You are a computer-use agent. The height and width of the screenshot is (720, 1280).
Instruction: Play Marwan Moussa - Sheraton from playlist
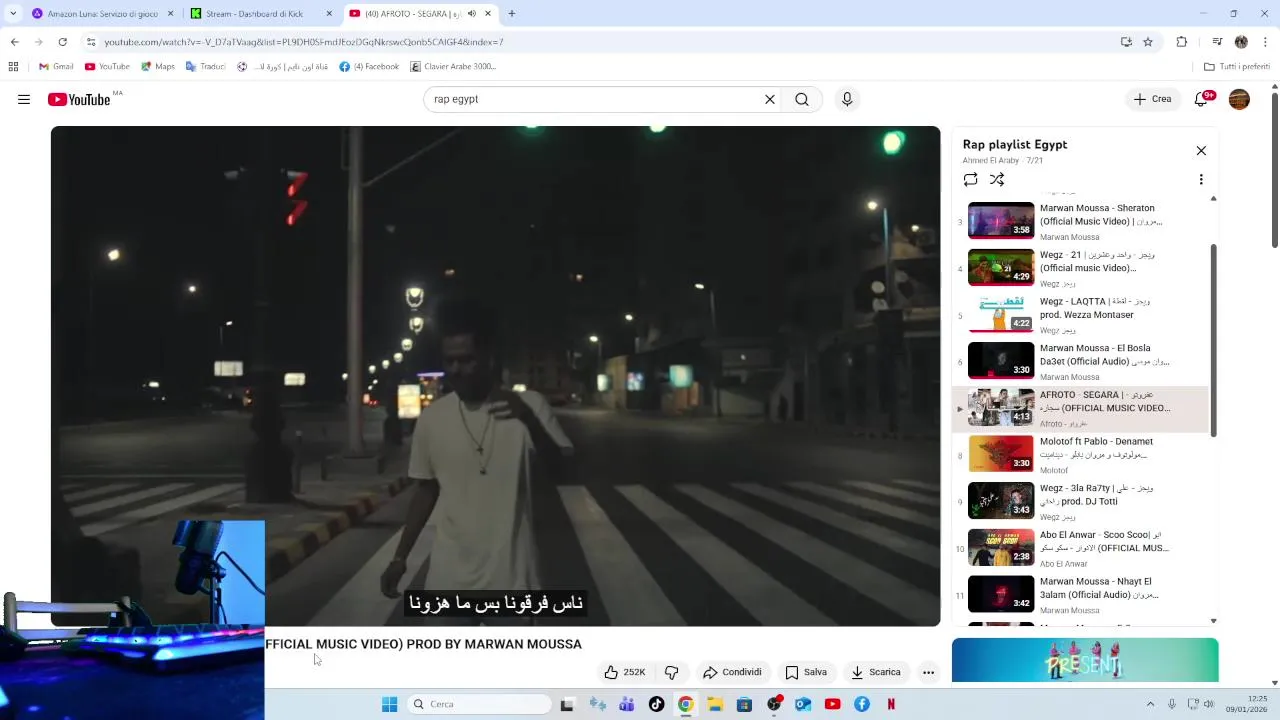pos(1080,221)
